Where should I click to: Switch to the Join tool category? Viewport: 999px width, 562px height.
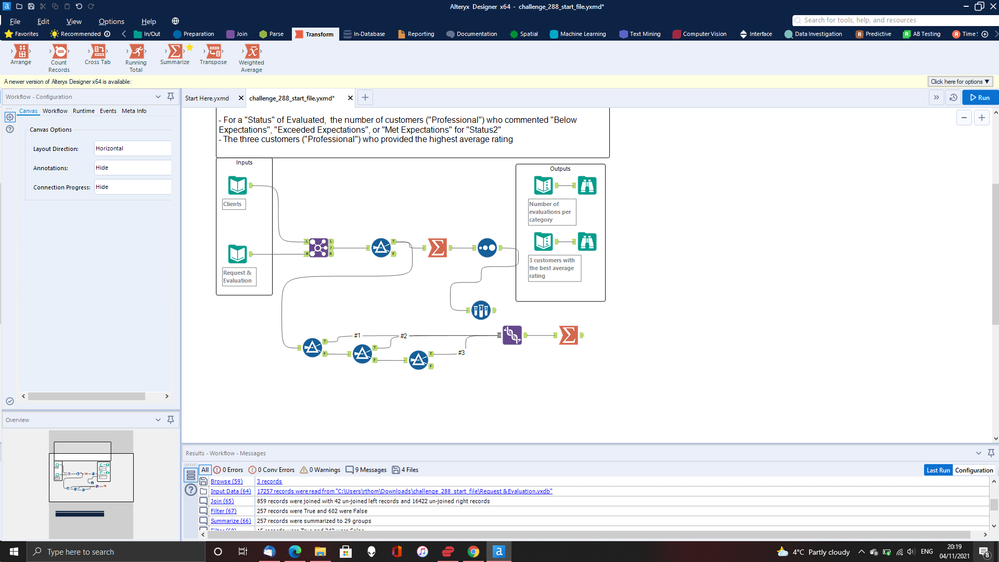tap(236, 34)
